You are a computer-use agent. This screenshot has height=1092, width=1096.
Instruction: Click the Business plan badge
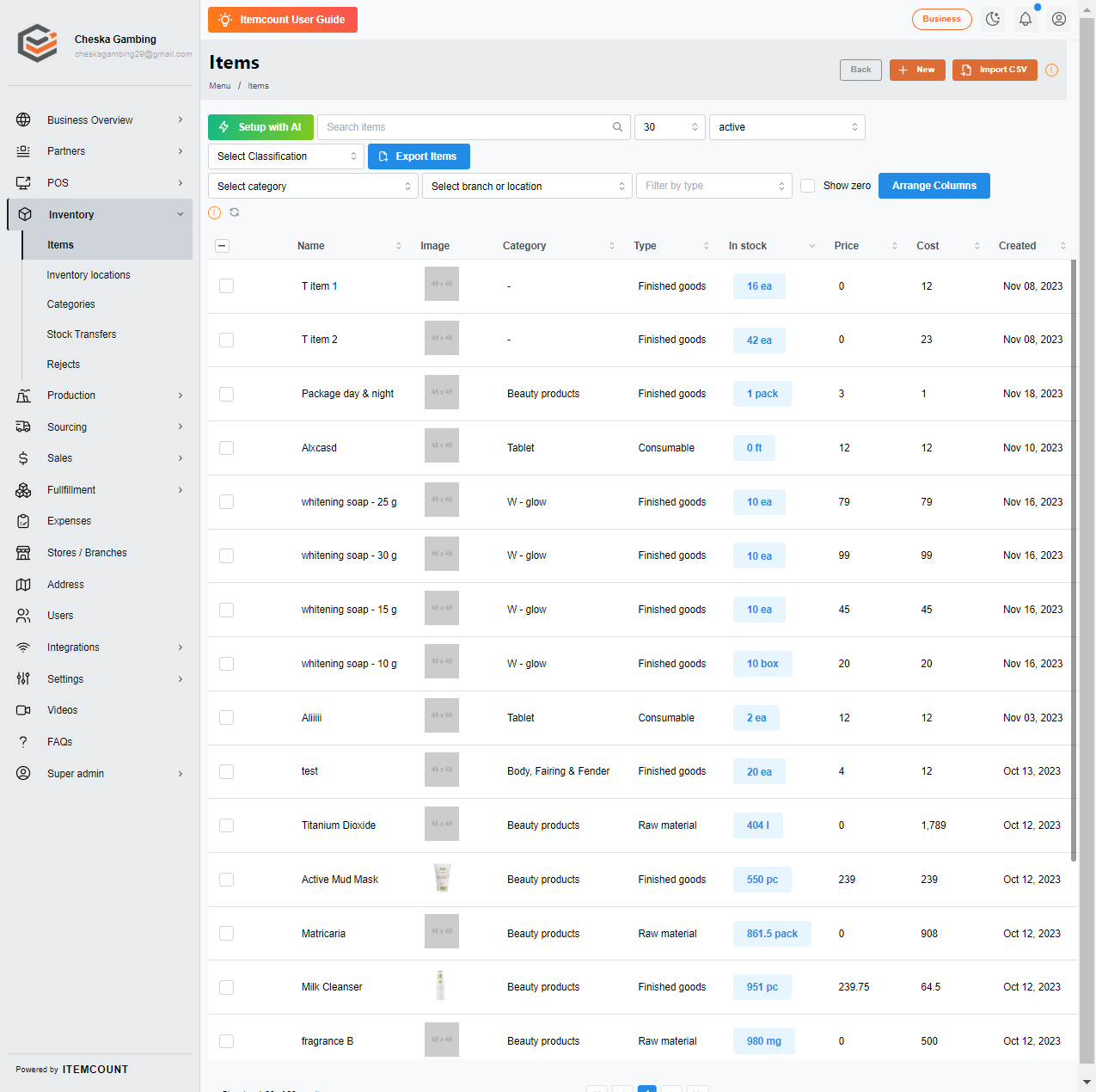point(941,19)
